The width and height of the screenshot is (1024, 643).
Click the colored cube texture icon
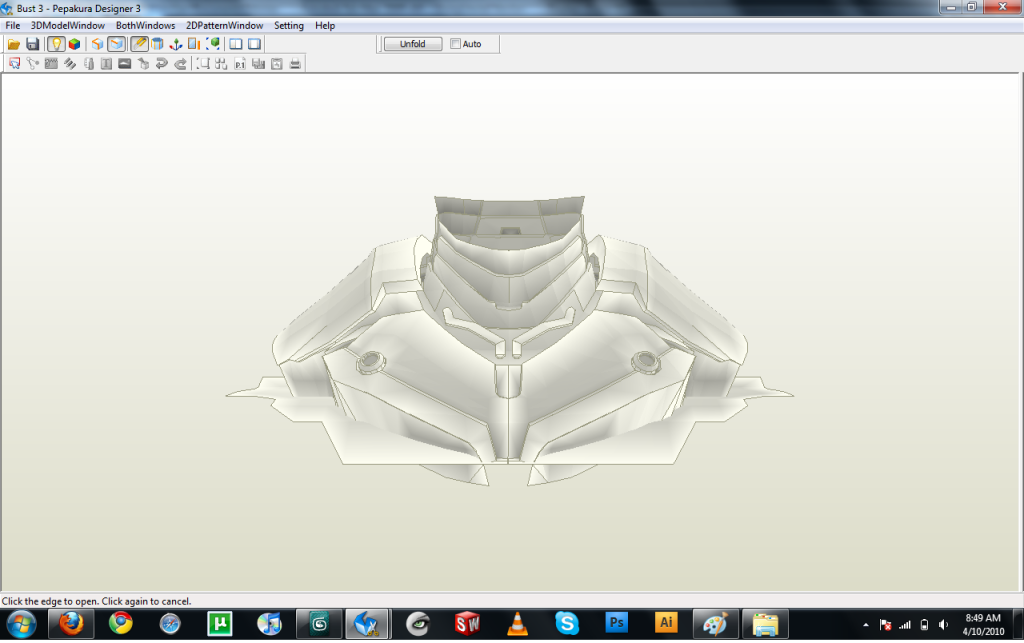tap(75, 44)
